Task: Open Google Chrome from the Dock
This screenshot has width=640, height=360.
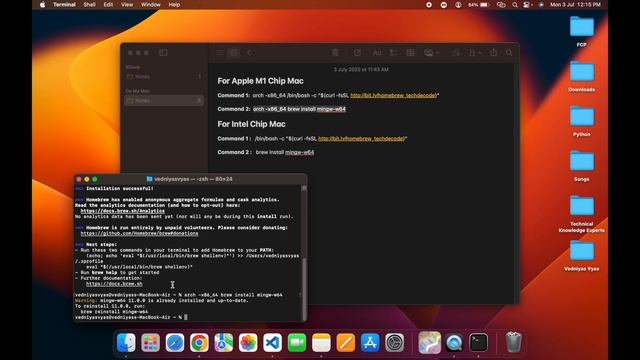Action: [199, 342]
